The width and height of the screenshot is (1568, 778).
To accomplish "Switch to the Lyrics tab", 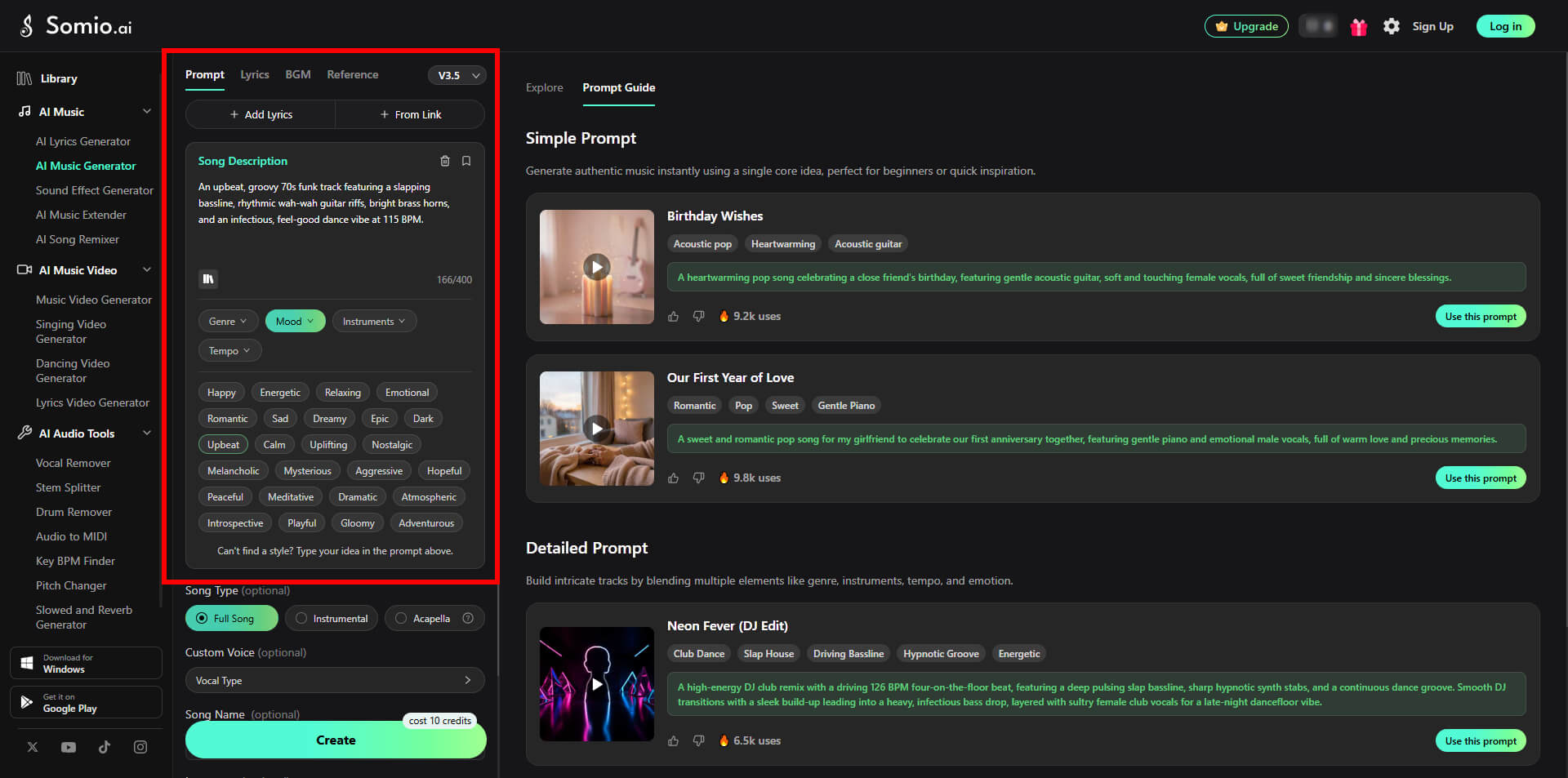I will coord(255,74).
